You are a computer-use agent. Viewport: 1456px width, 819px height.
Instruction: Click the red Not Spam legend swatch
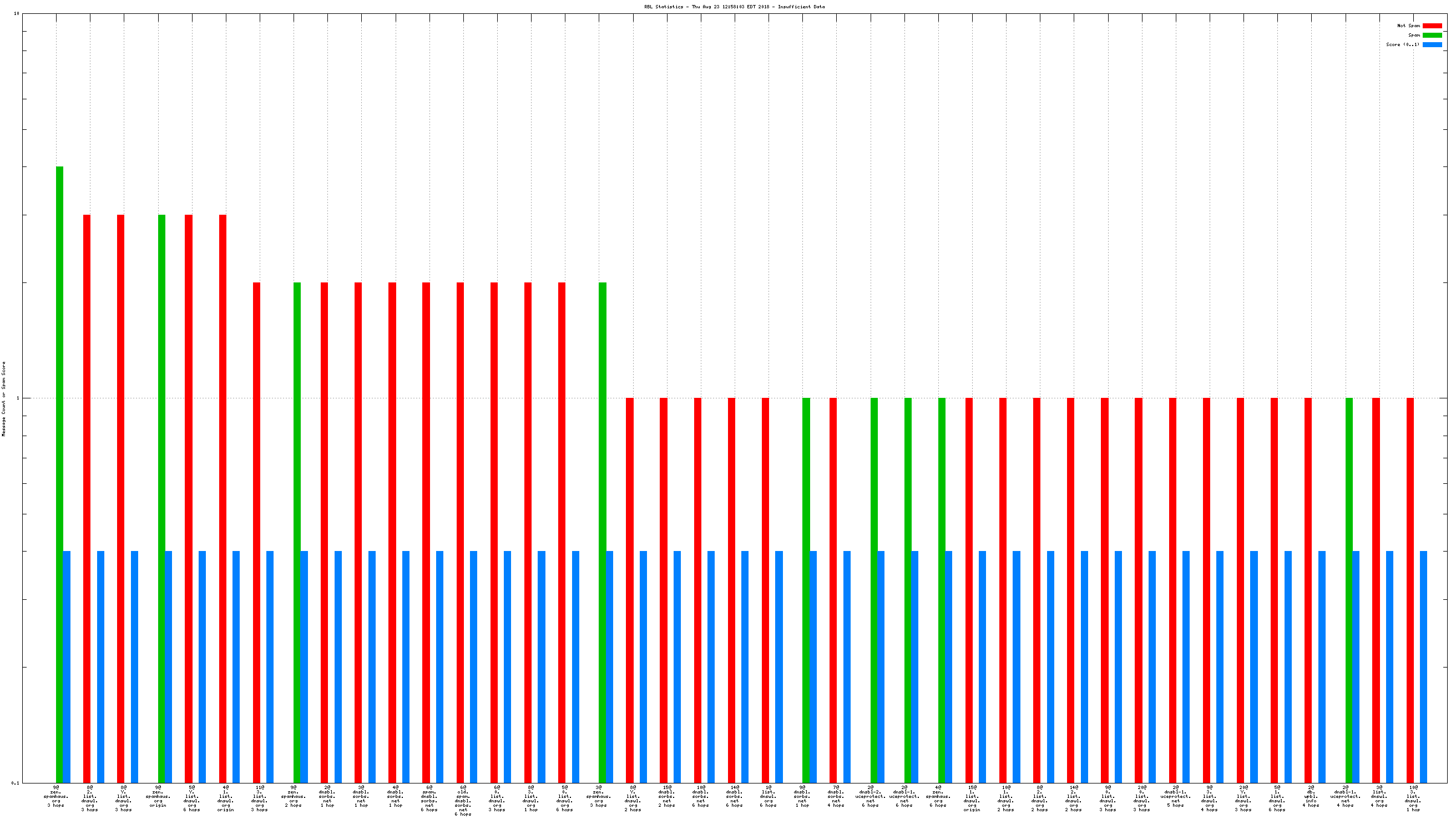pos(1432,26)
